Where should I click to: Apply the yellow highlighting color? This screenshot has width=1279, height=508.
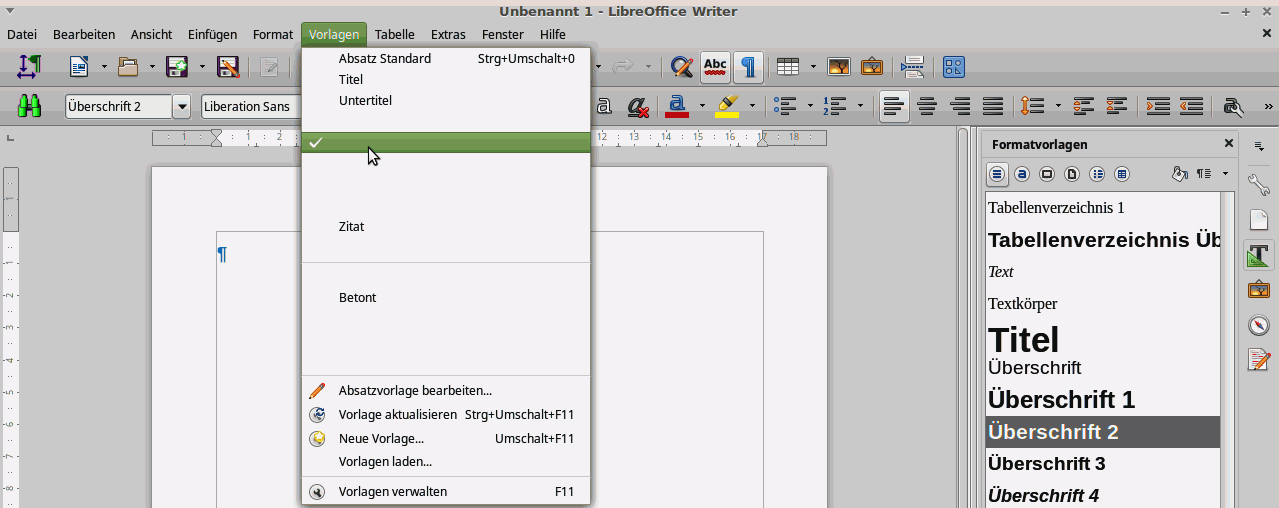(727, 106)
